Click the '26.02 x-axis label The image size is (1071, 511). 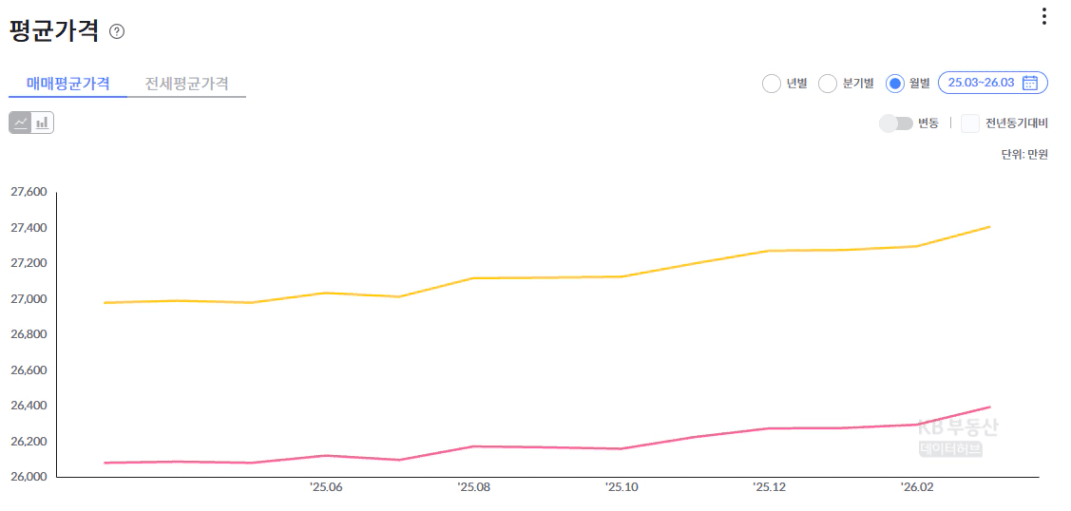916,488
